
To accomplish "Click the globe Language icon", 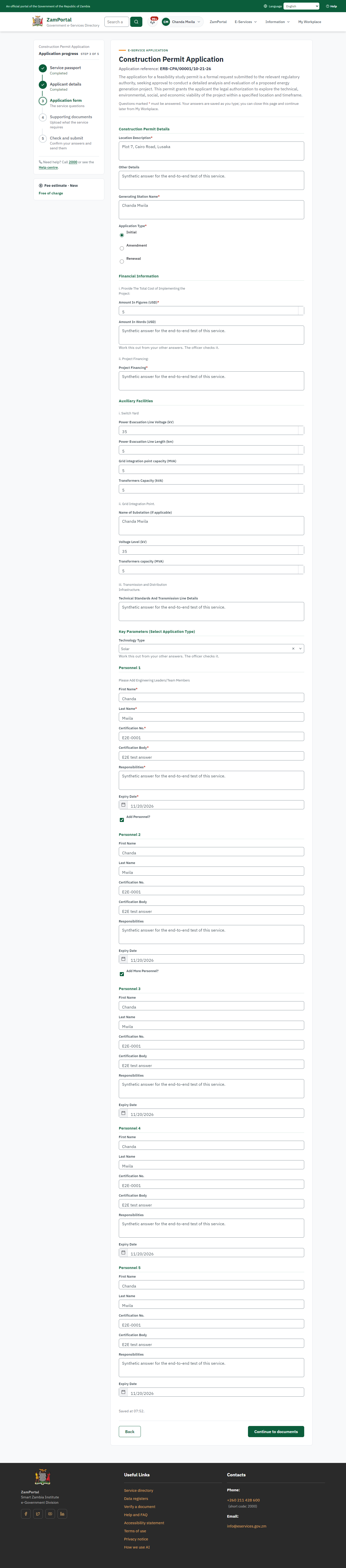I will 266,6.
